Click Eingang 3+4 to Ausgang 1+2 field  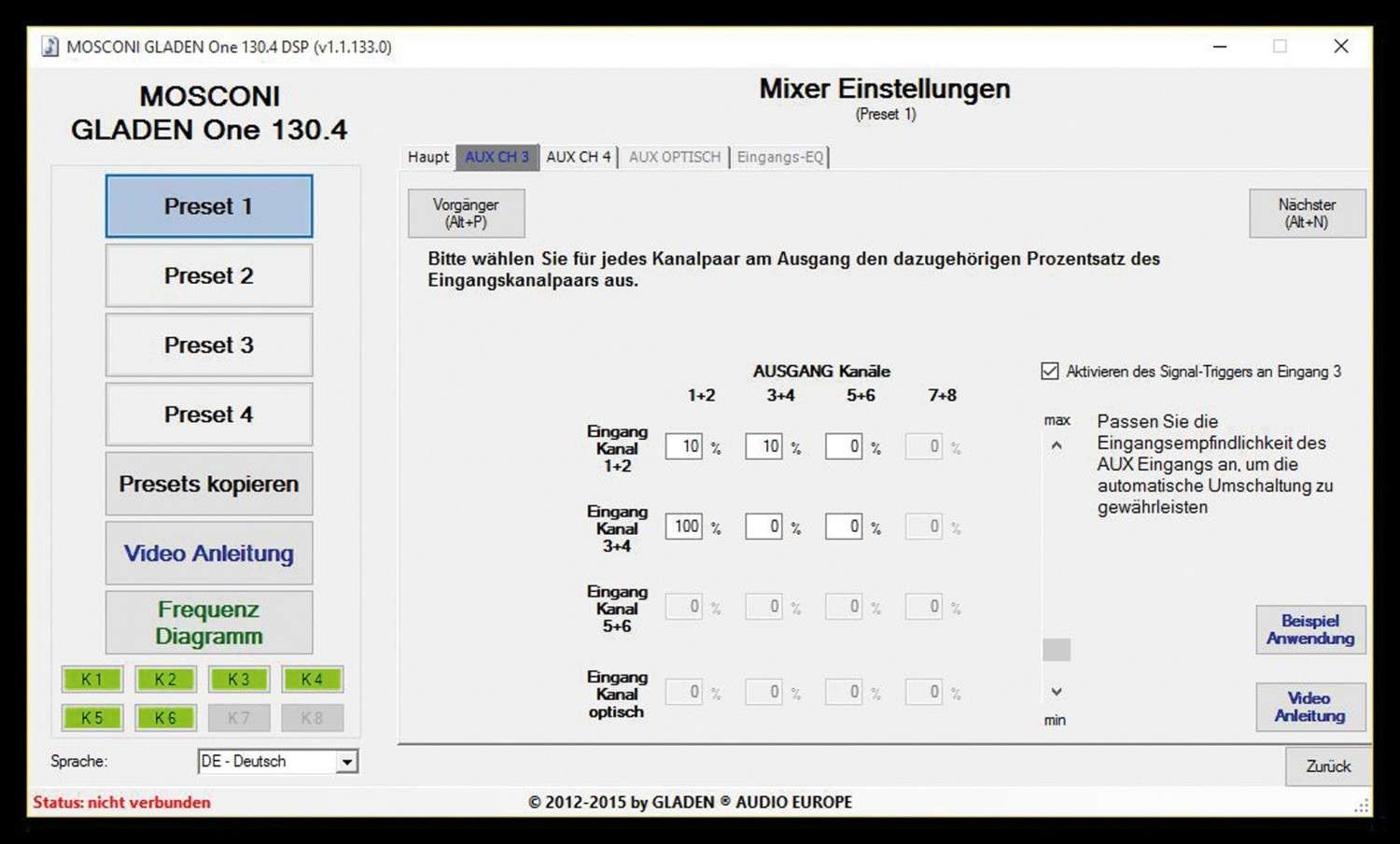click(684, 527)
